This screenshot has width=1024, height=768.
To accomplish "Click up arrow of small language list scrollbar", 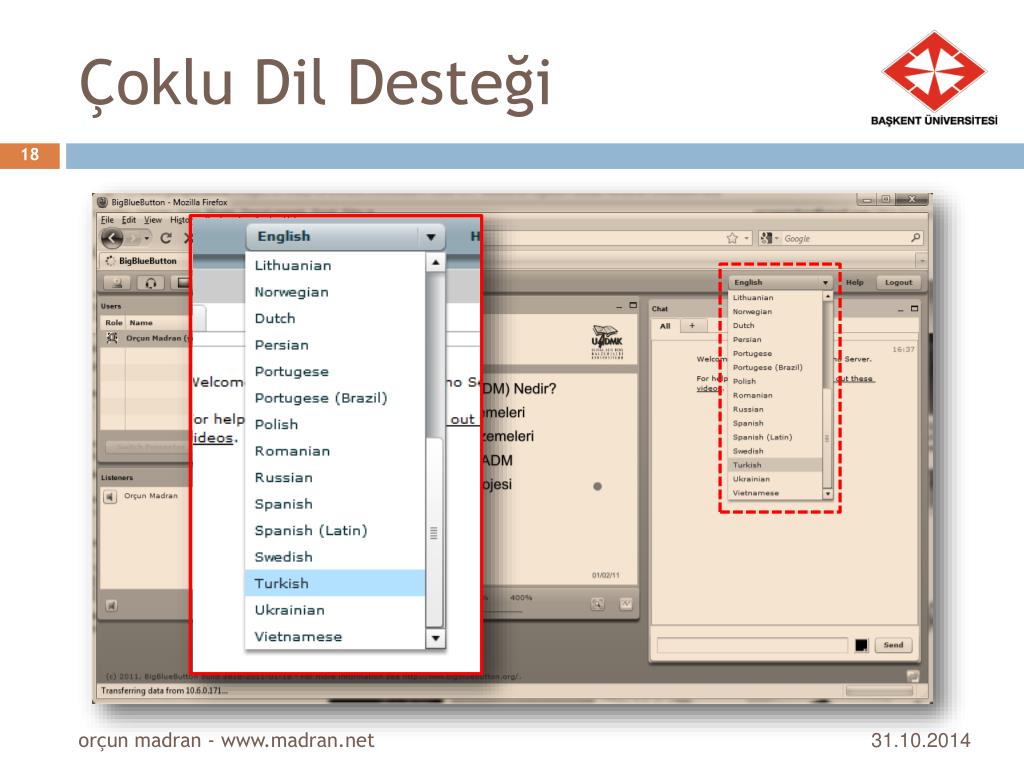I will [x=827, y=296].
